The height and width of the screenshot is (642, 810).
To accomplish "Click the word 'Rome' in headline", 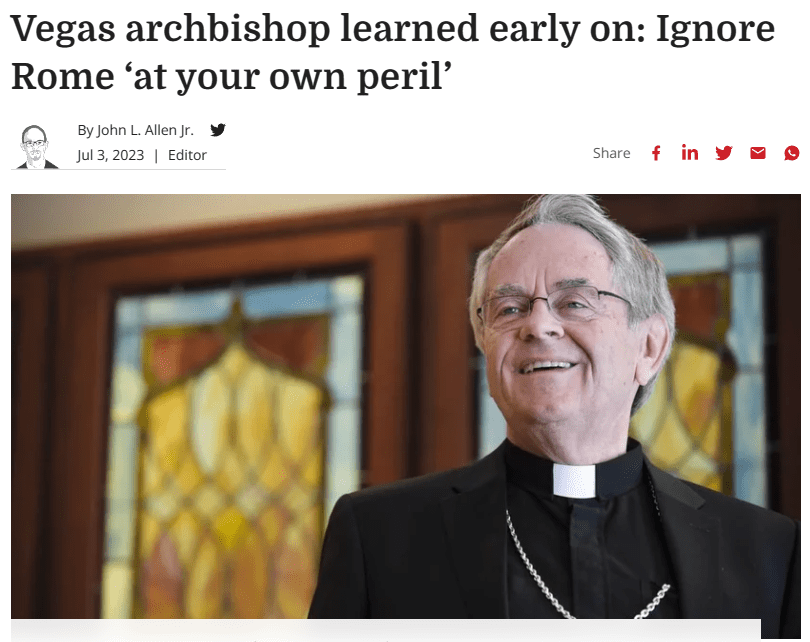I will 63,76.
